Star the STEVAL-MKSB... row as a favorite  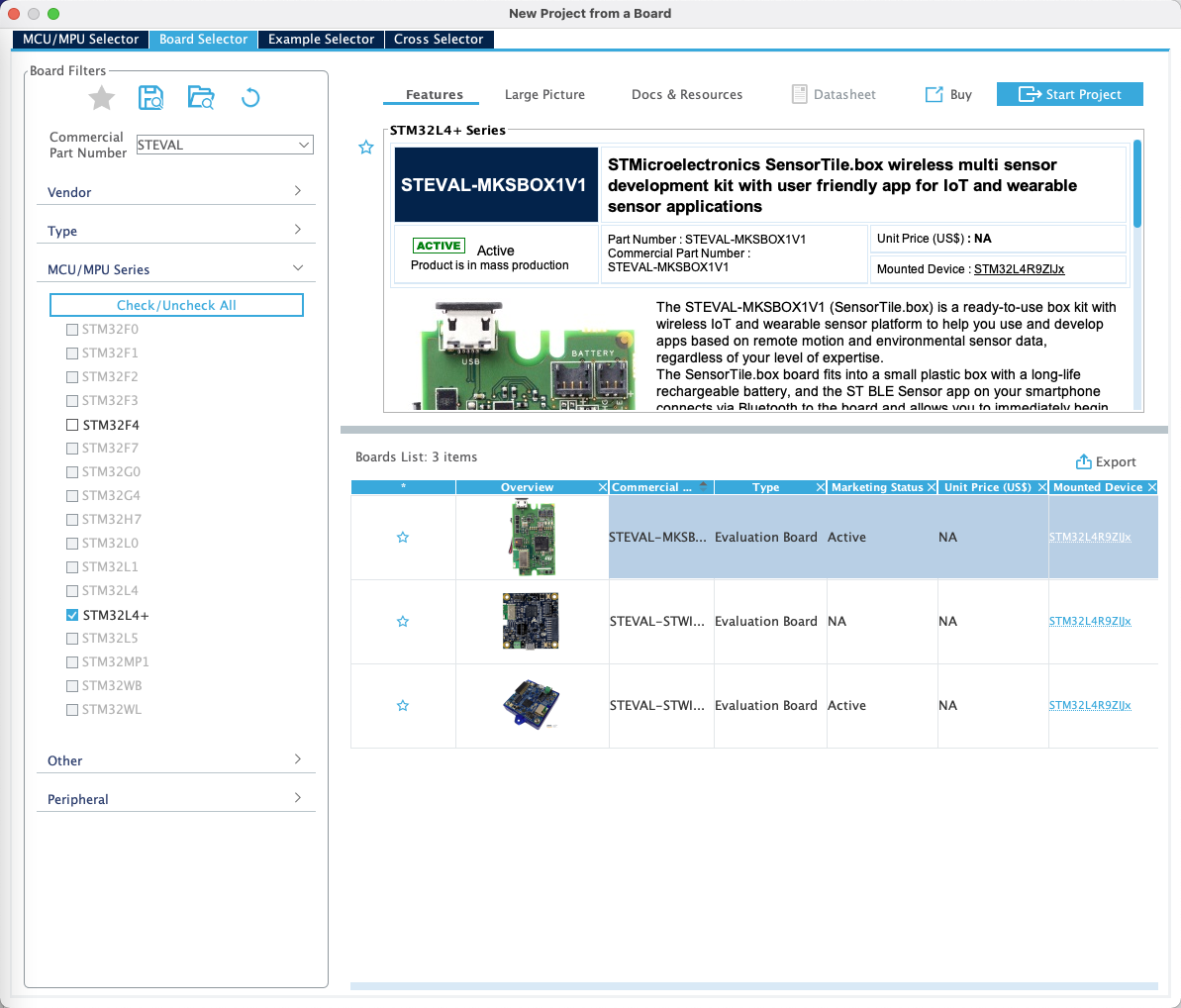click(x=403, y=537)
